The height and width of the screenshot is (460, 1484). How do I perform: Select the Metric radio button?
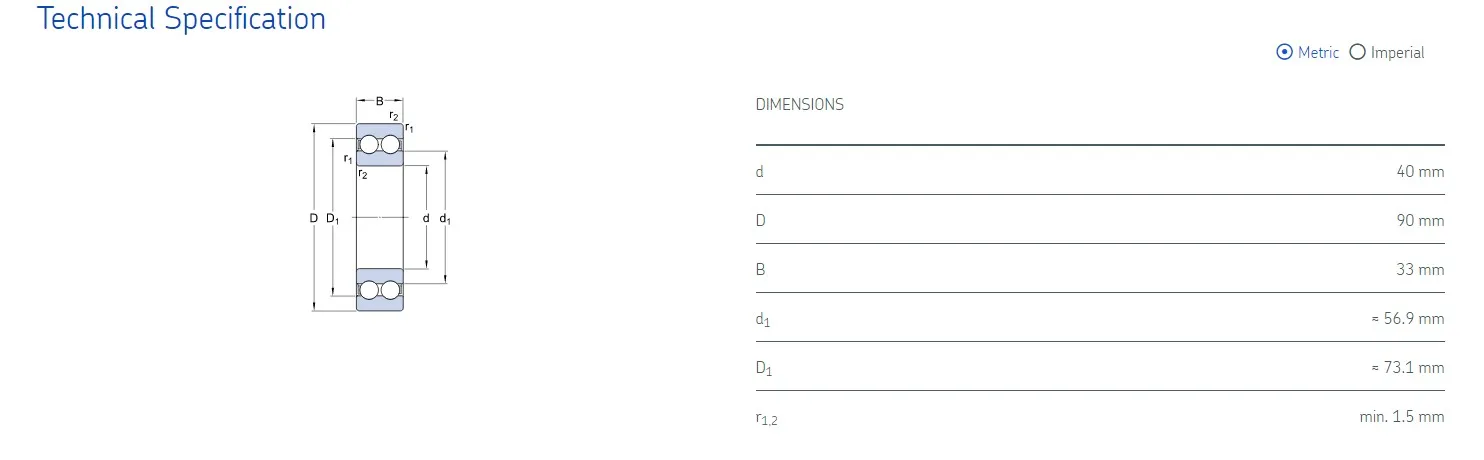pyautogui.click(x=1285, y=53)
